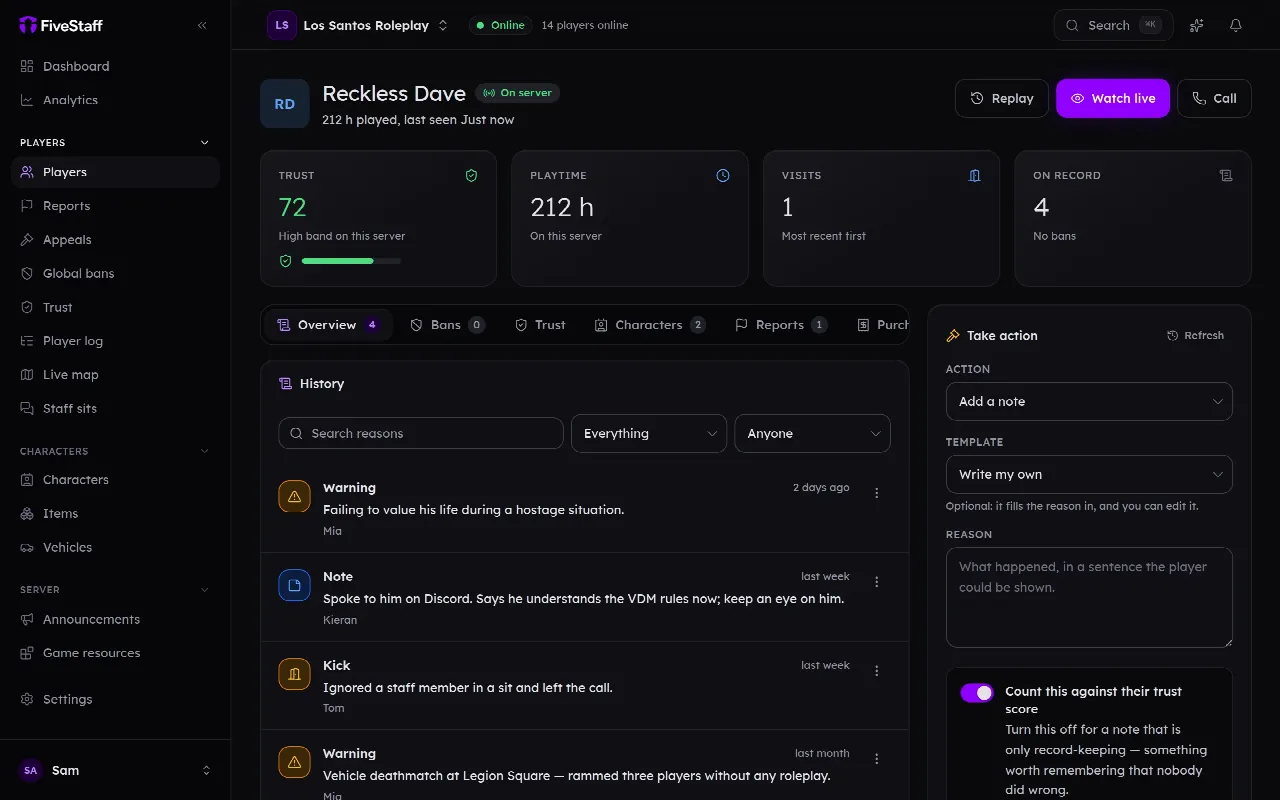Open kebab menu for Legion Square warning
The image size is (1280, 800).
coord(877,759)
